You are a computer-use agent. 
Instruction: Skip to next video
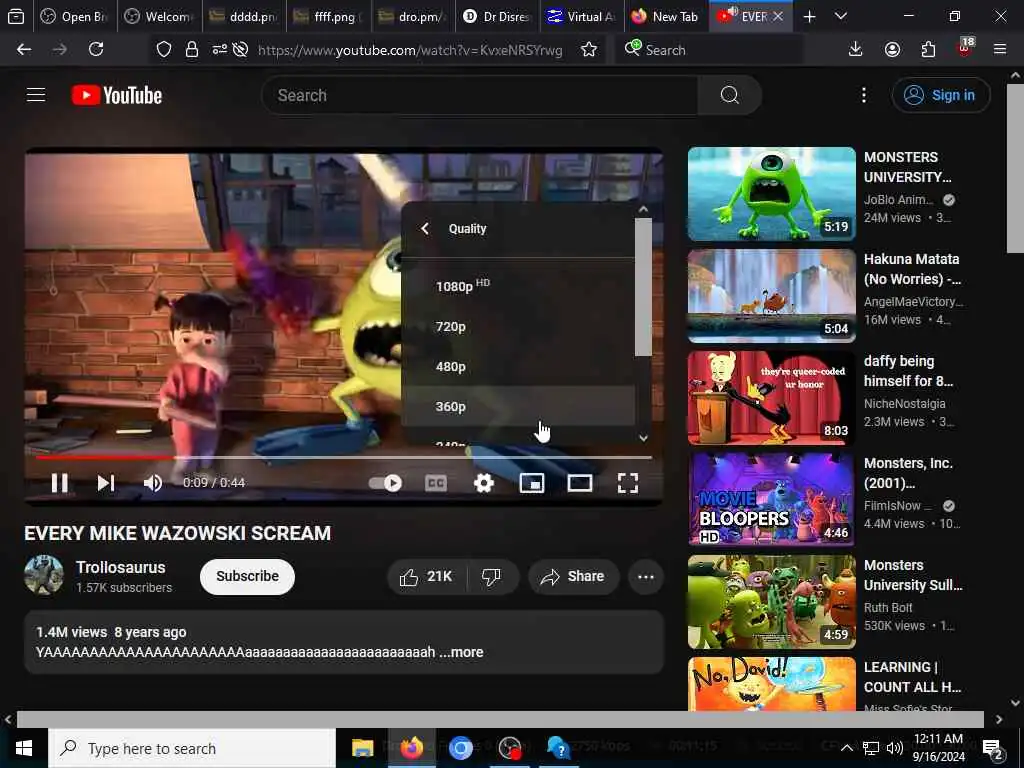click(106, 483)
